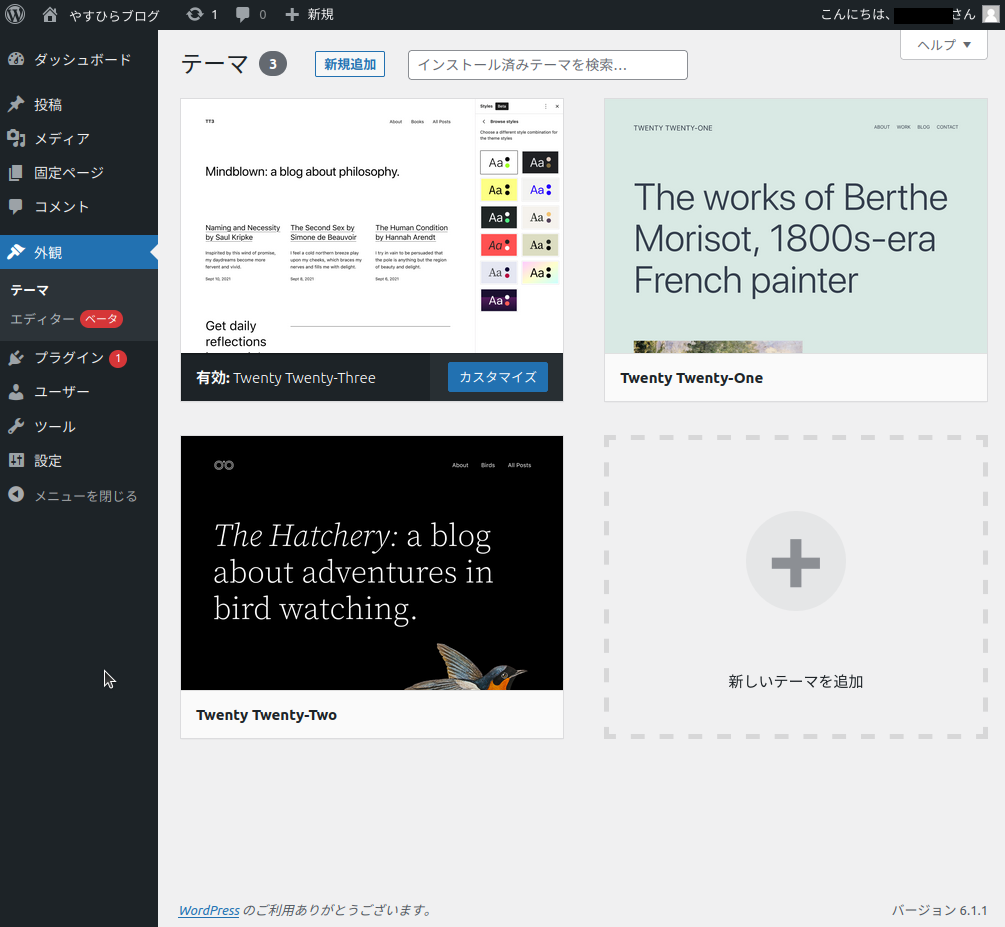Click the 新規追加 button
Viewport: 1005px width, 927px height.
(350, 64)
